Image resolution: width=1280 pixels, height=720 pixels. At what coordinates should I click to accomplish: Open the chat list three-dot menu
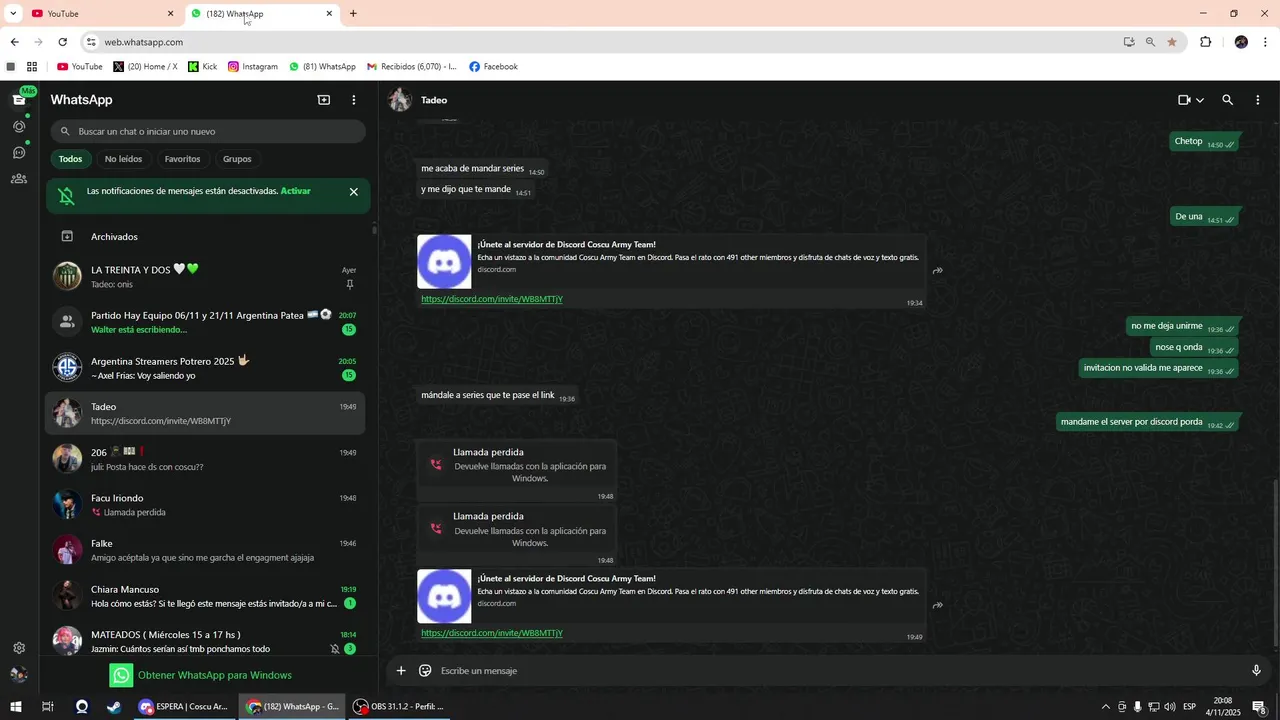353,100
